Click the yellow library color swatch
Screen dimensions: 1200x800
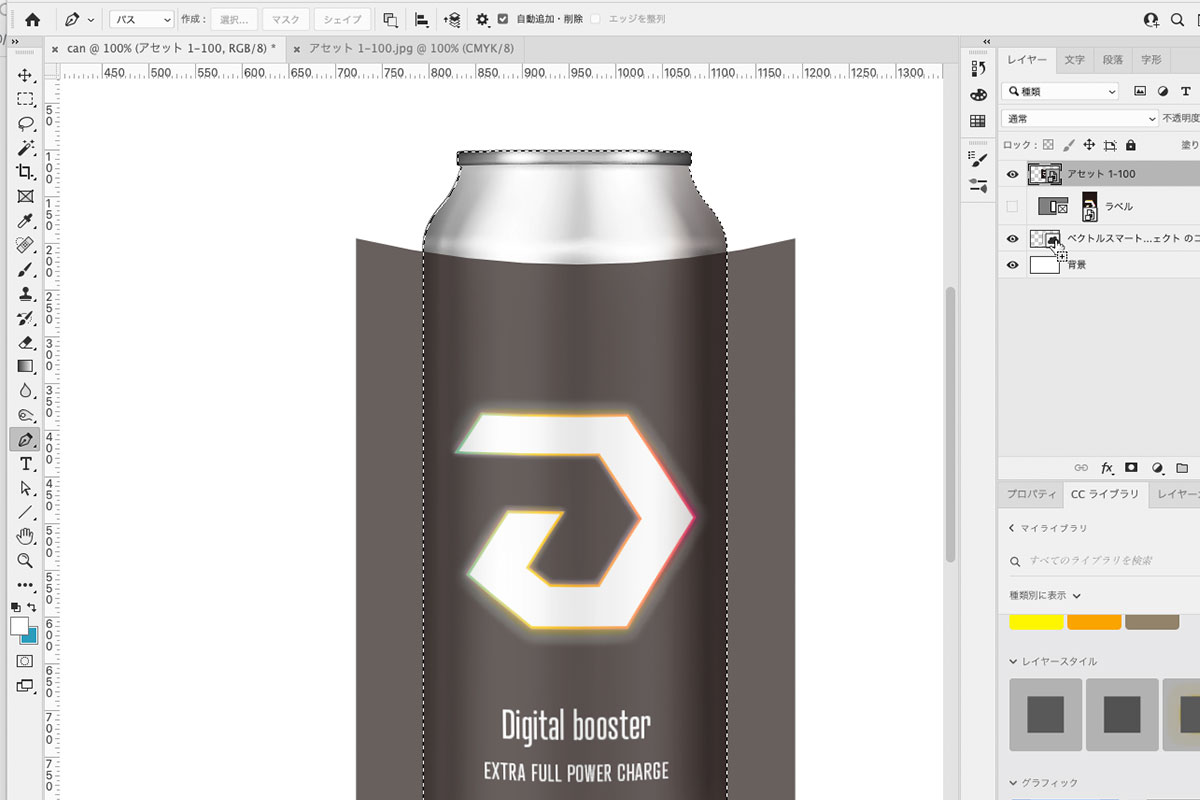tap(1036, 623)
